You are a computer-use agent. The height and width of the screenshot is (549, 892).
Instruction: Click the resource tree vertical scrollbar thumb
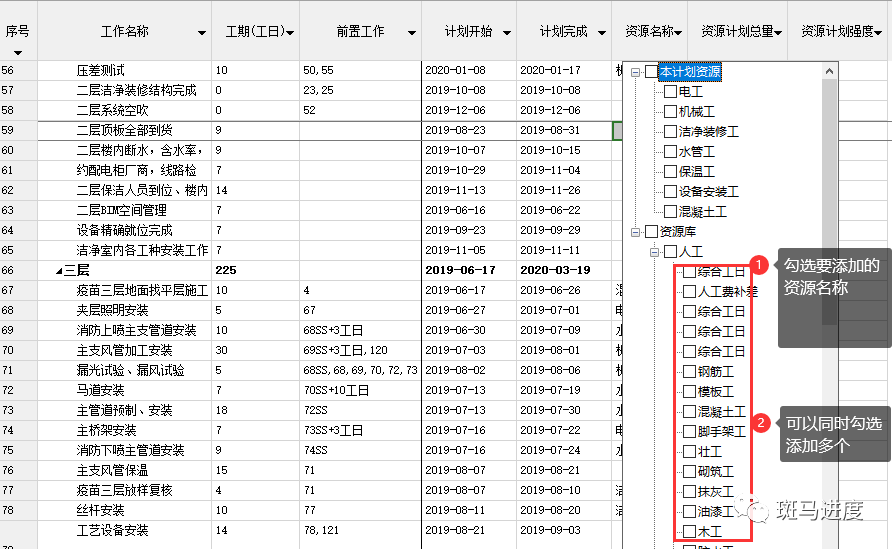coord(829,202)
